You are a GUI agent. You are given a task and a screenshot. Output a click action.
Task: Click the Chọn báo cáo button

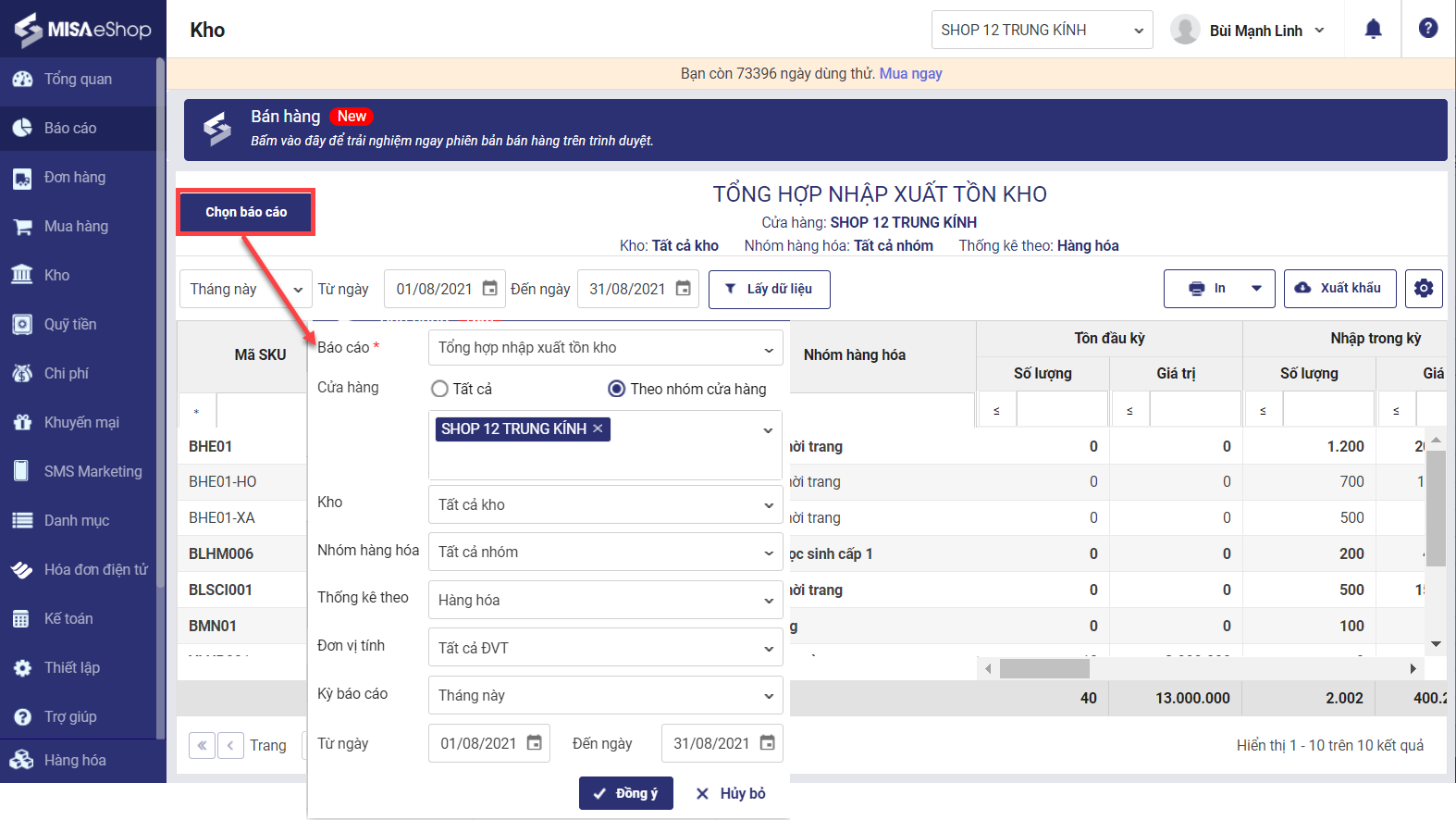pos(246,212)
